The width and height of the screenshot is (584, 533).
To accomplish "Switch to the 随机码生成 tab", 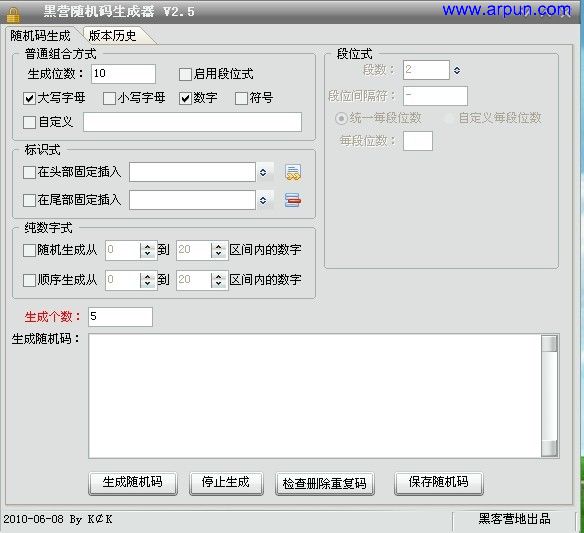I will pyautogui.click(x=40, y=36).
